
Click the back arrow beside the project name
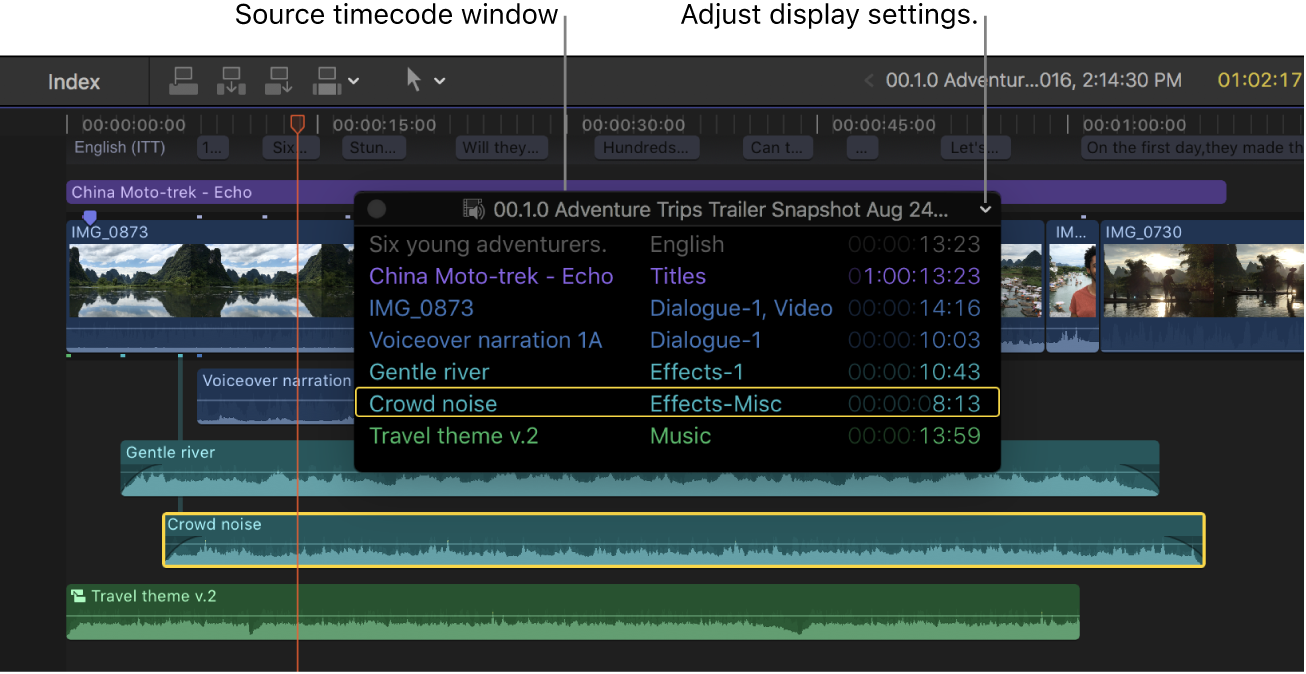(868, 81)
